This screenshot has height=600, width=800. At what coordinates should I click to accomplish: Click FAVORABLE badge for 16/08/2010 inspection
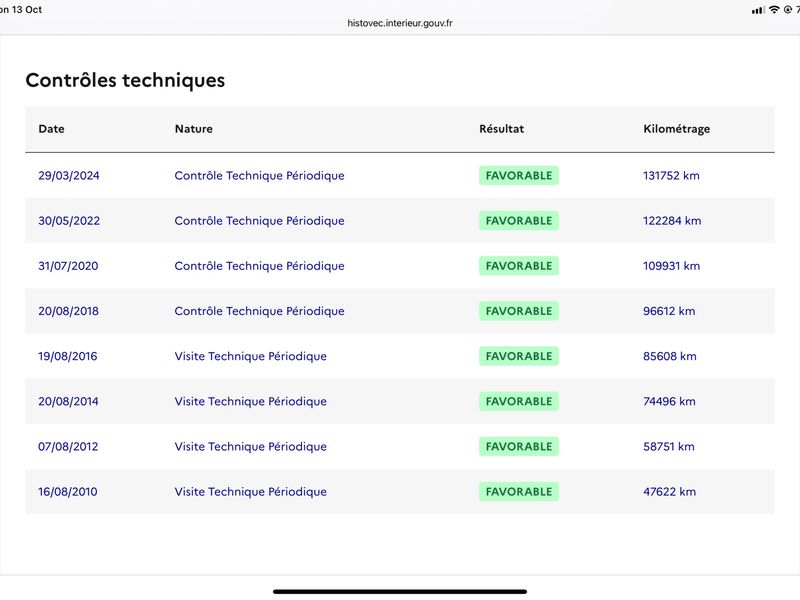[x=518, y=492]
